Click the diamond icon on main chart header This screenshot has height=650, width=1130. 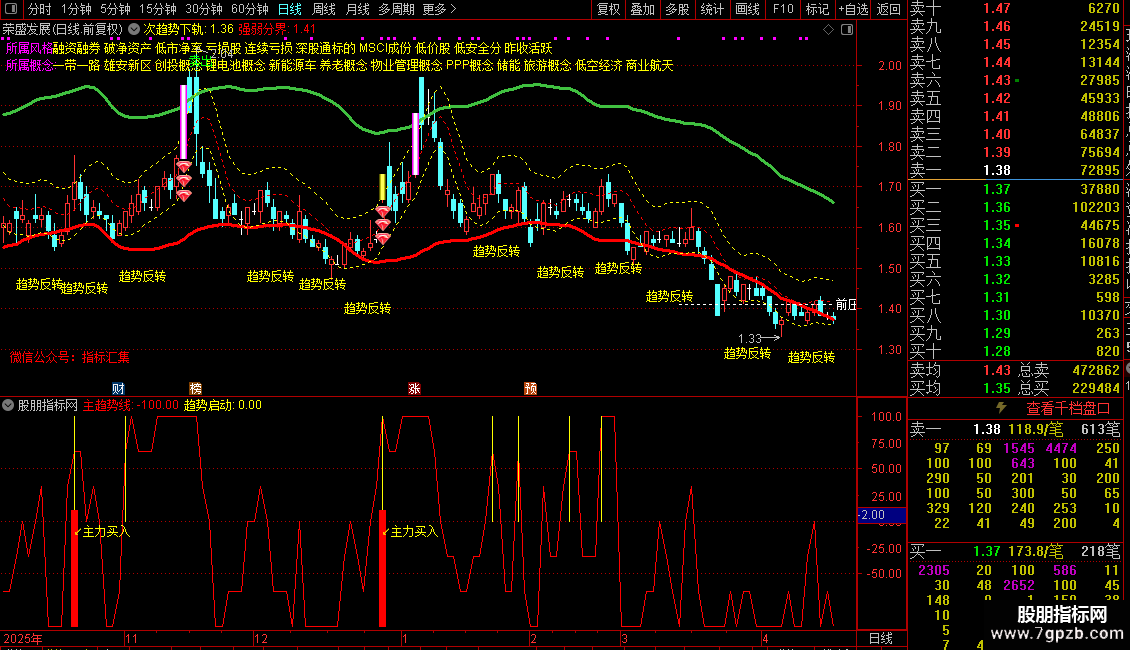click(828, 30)
